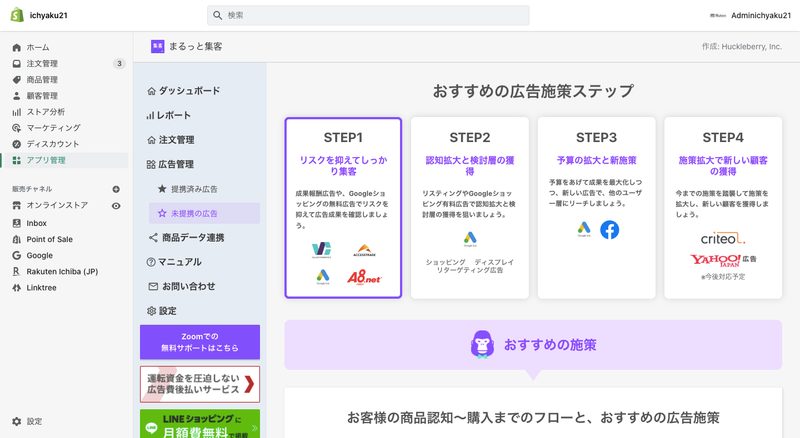
Task: Click the マーケティング target icon
Action: [17, 128]
